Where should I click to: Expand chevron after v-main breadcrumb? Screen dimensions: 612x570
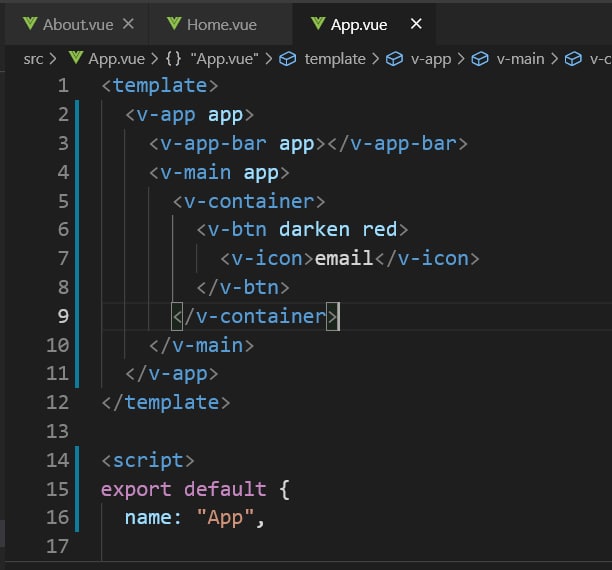(x=554, y=59)
